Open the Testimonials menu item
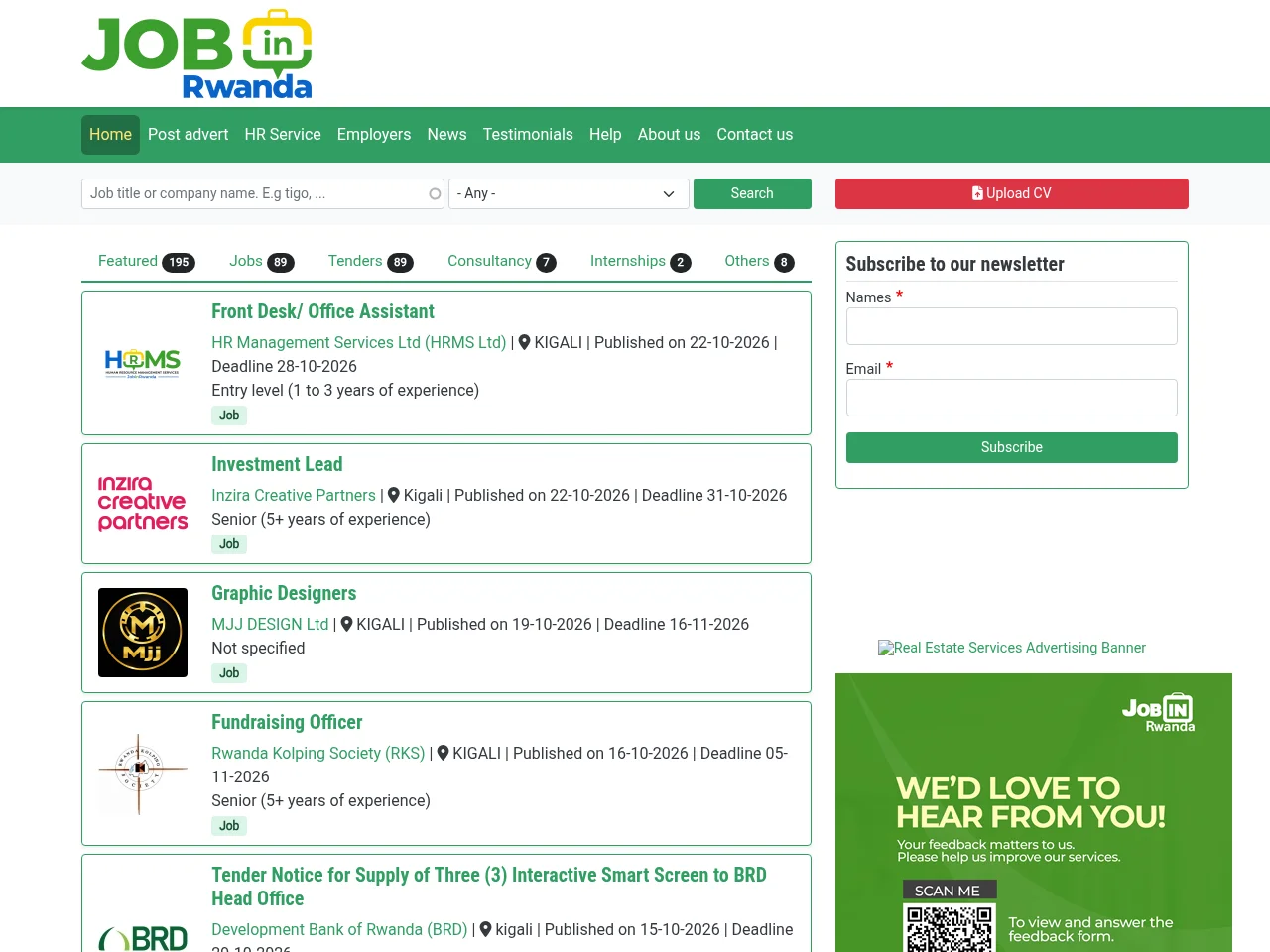 pos(528,135)
